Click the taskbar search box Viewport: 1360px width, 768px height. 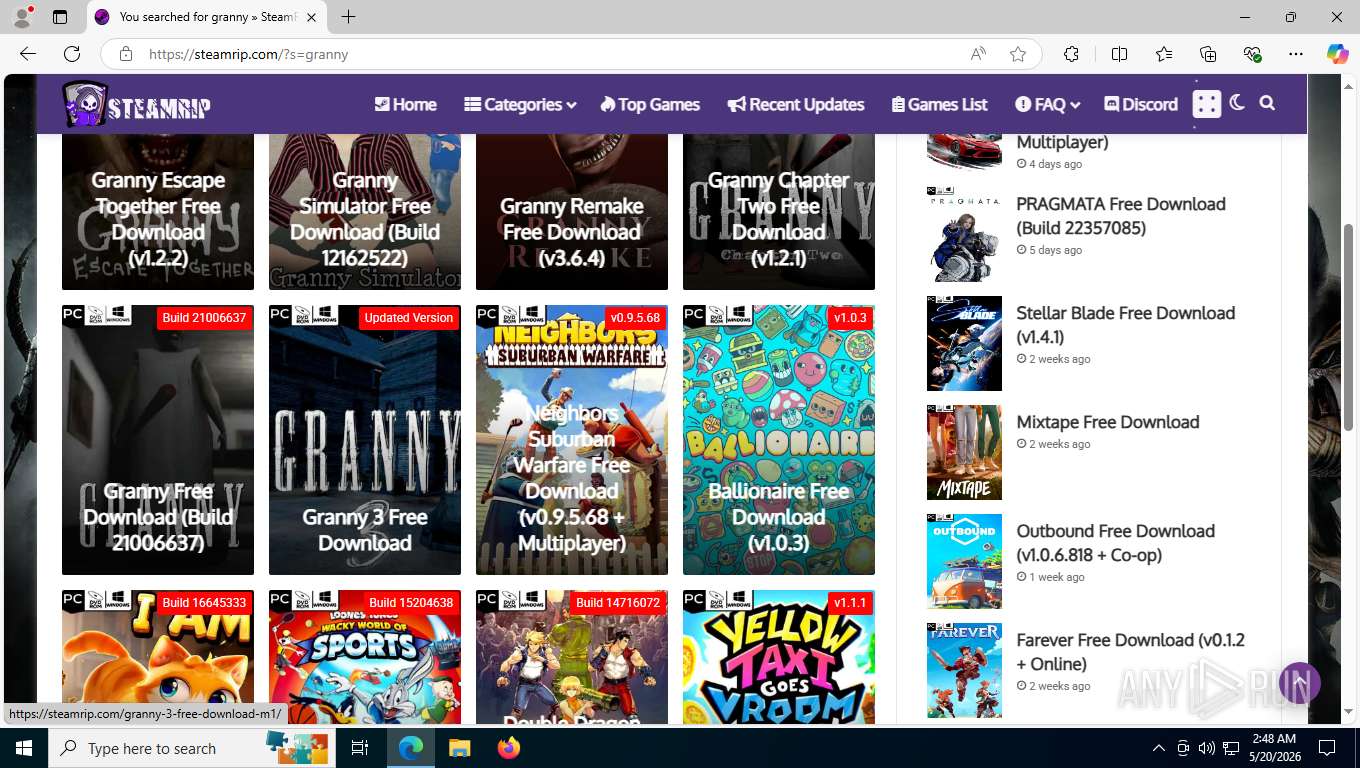(191, 748)
